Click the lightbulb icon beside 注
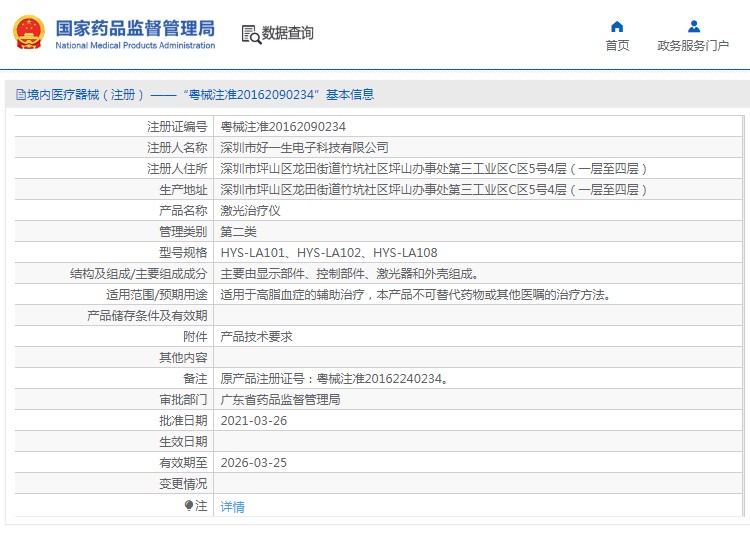Image resolution: width=750 pixels, height=533 pixels. pos(188,506)
